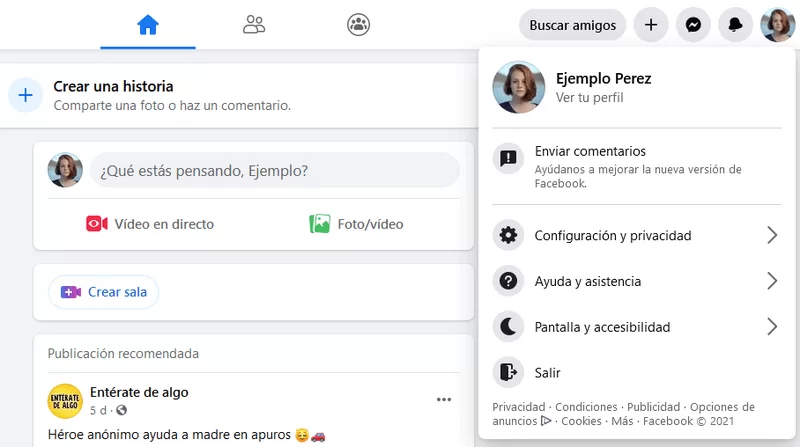Viewport: 800px width, 447px height.
Task: Click the question mark help icon
Action: click(508, 281)
